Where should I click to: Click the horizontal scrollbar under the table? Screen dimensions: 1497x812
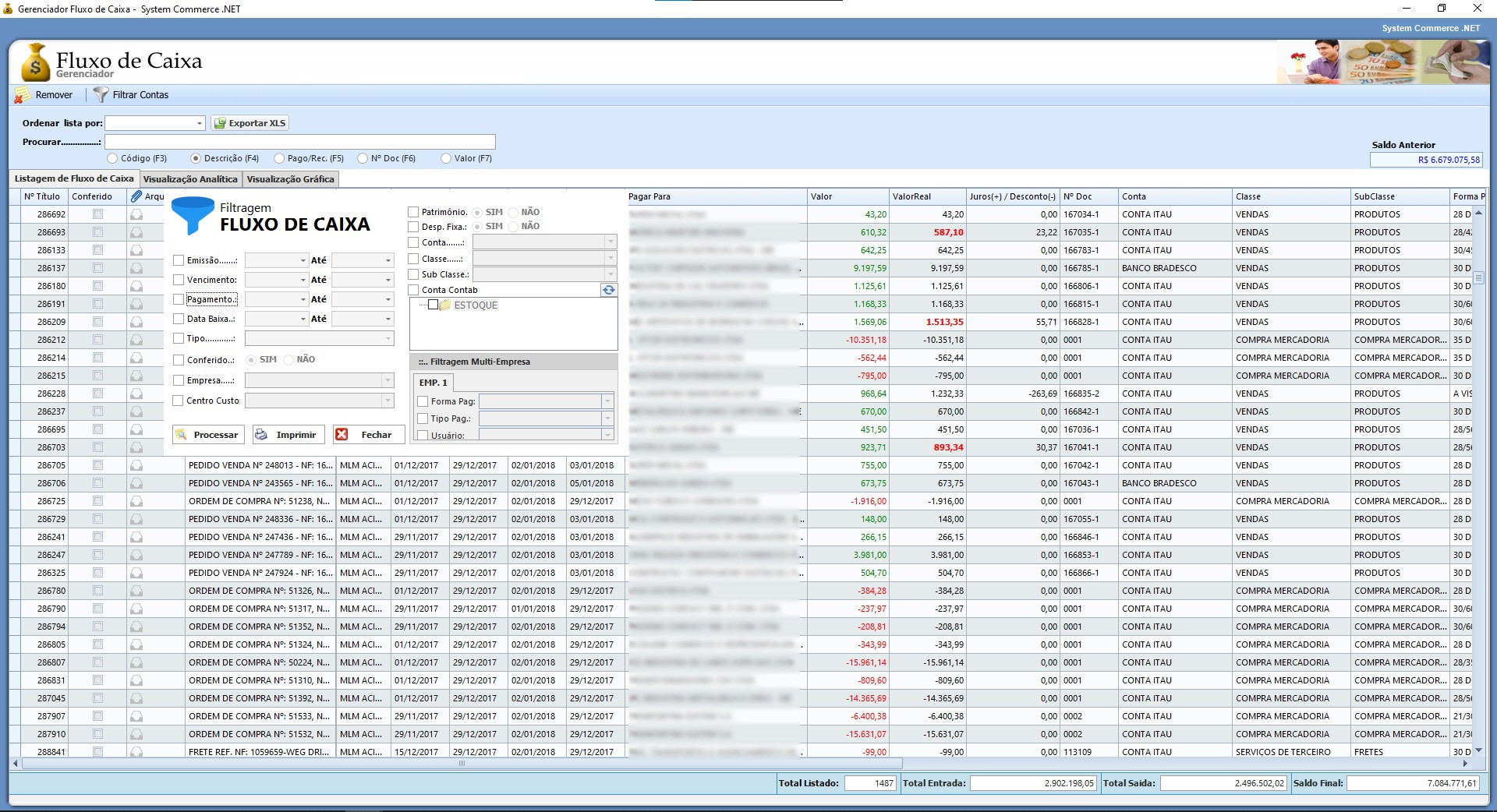pos(460,764)
